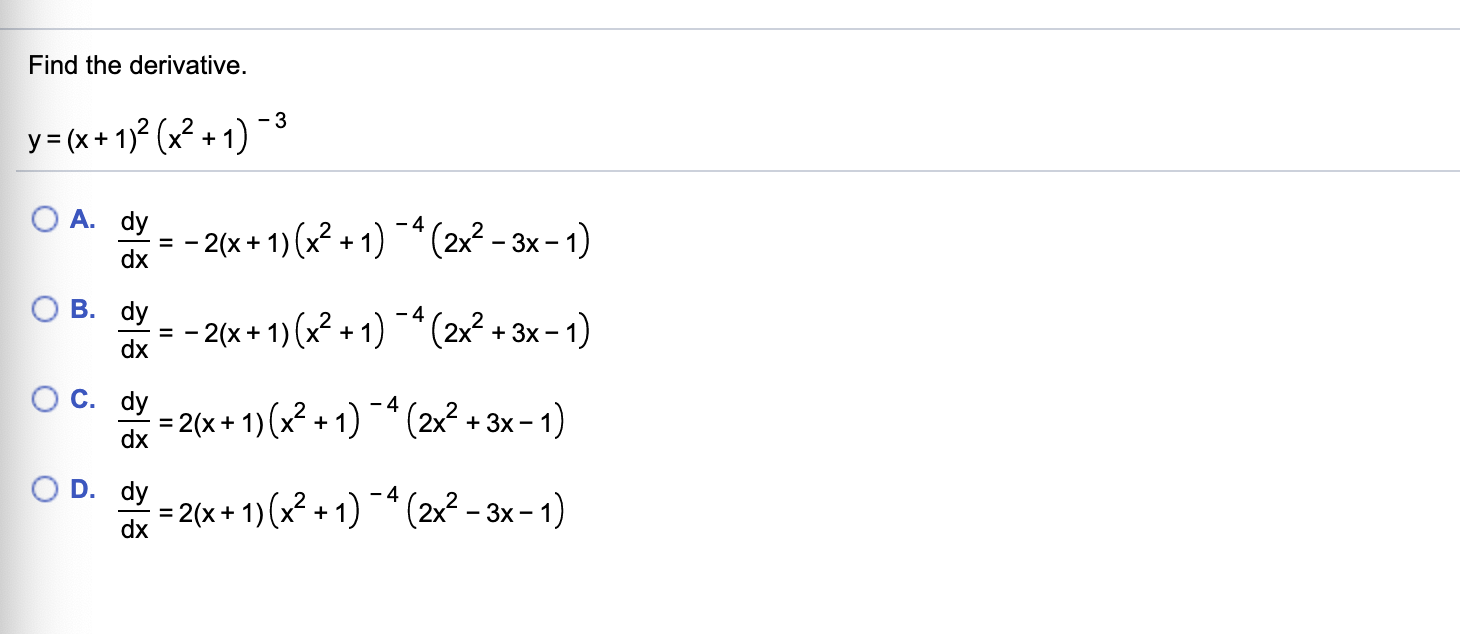This screenshot has height=634, width=1460.
Task: Click the dy/dx fraction in option B
Action: tap(134, 330)
